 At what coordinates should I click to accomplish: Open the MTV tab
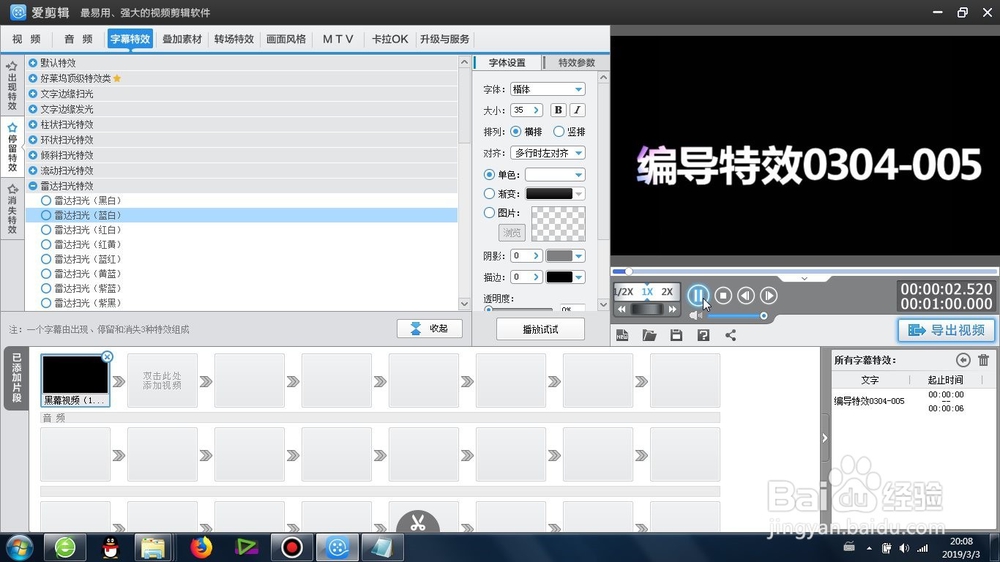click(337, 39)
